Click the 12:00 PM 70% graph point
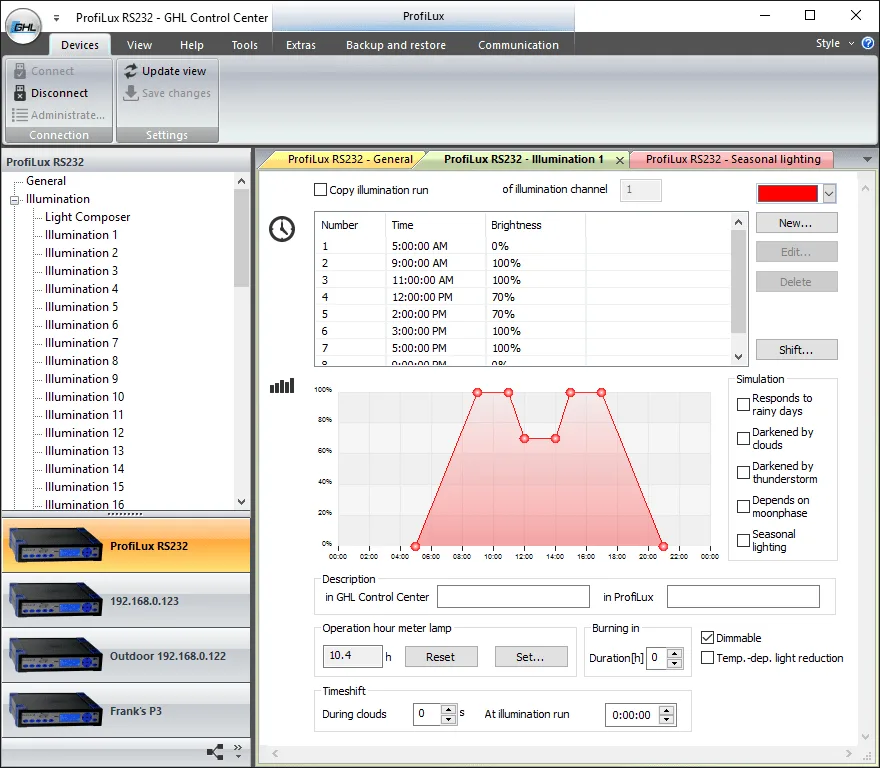Viewport: 880px width, 768px height. pos(524,438)
